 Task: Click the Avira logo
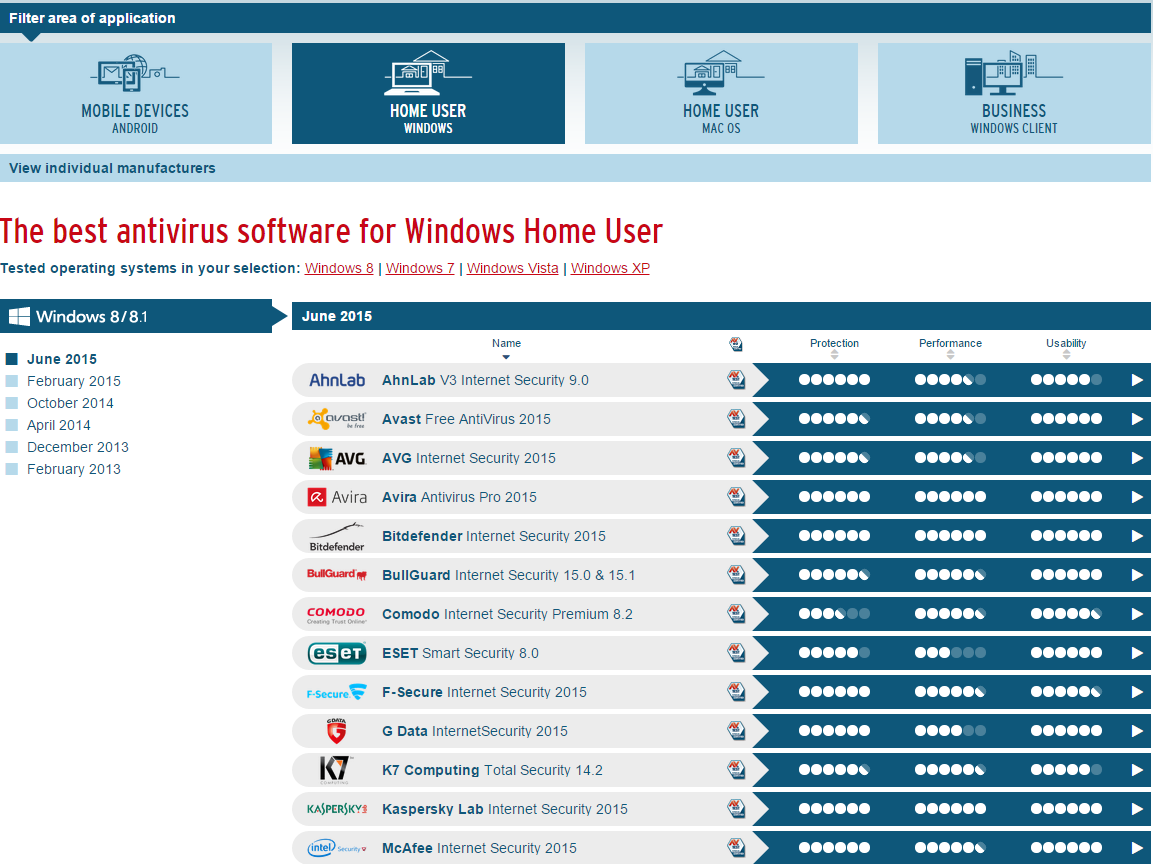coord(337,497)
